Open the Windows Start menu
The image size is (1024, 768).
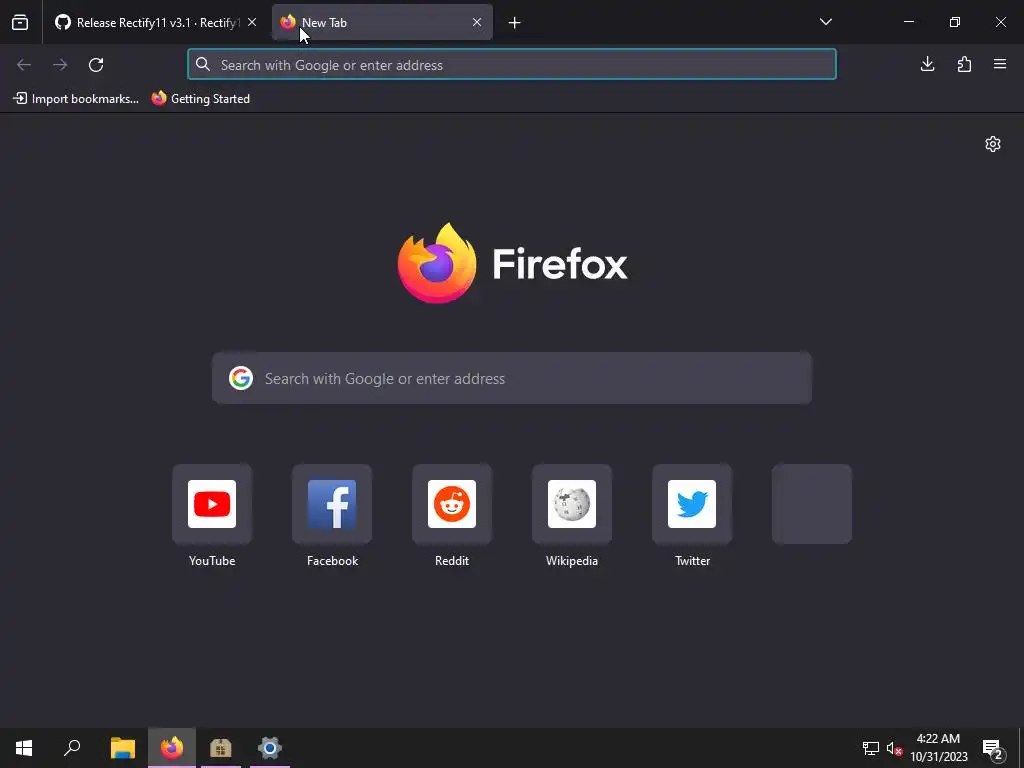(24, 748)
